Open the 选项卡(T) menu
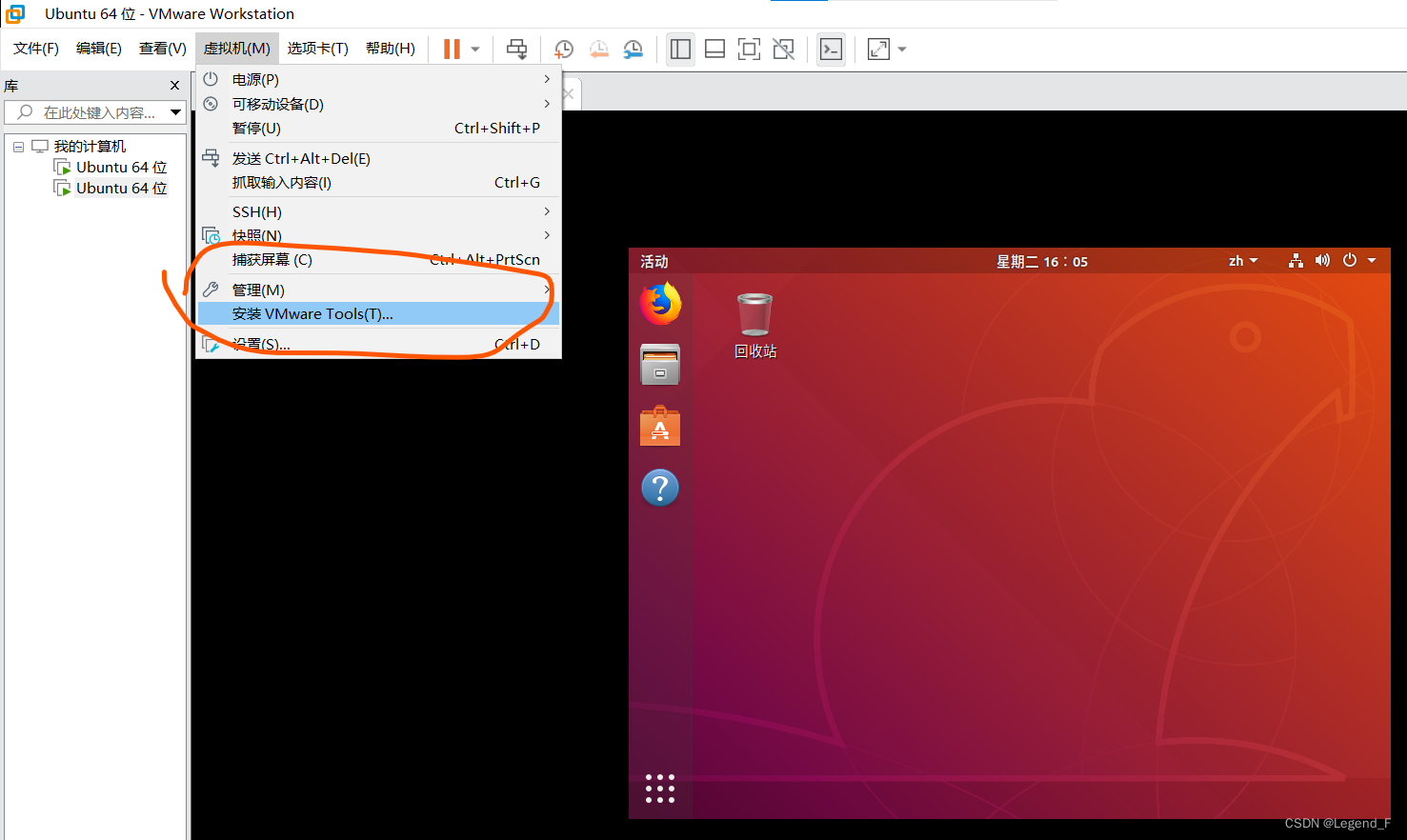 [x=318, y=49]
